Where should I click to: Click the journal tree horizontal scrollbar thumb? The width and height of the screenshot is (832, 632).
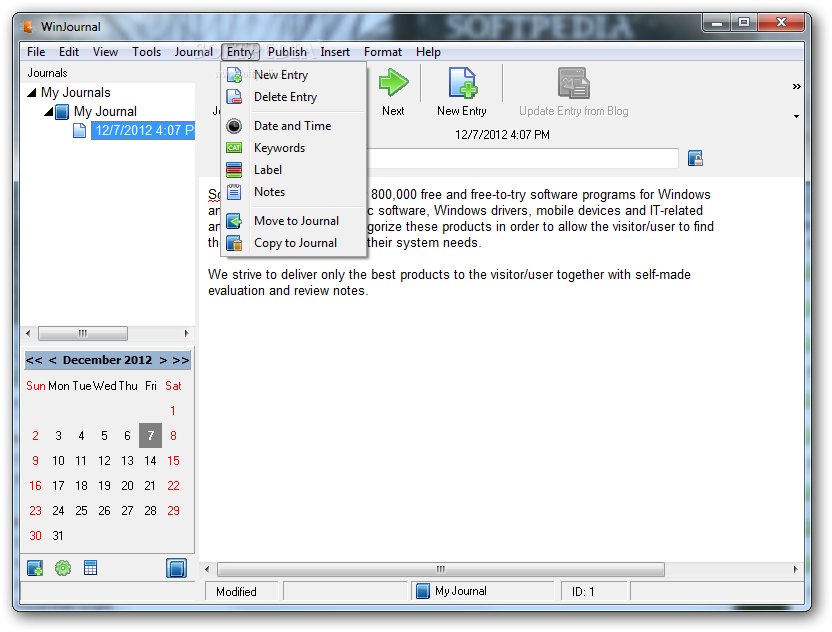point(83,333)
